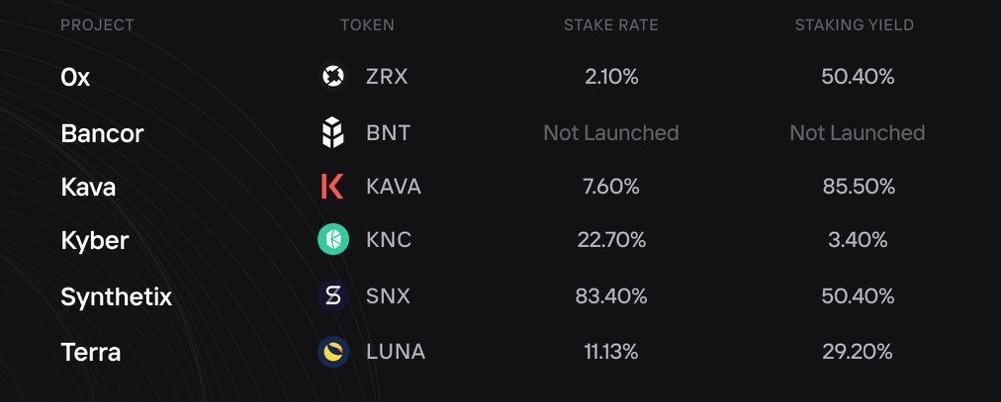Sort by the STAKE RATE header
The width and height of the screenshot is (1001, 402).
tap(611, 25)
